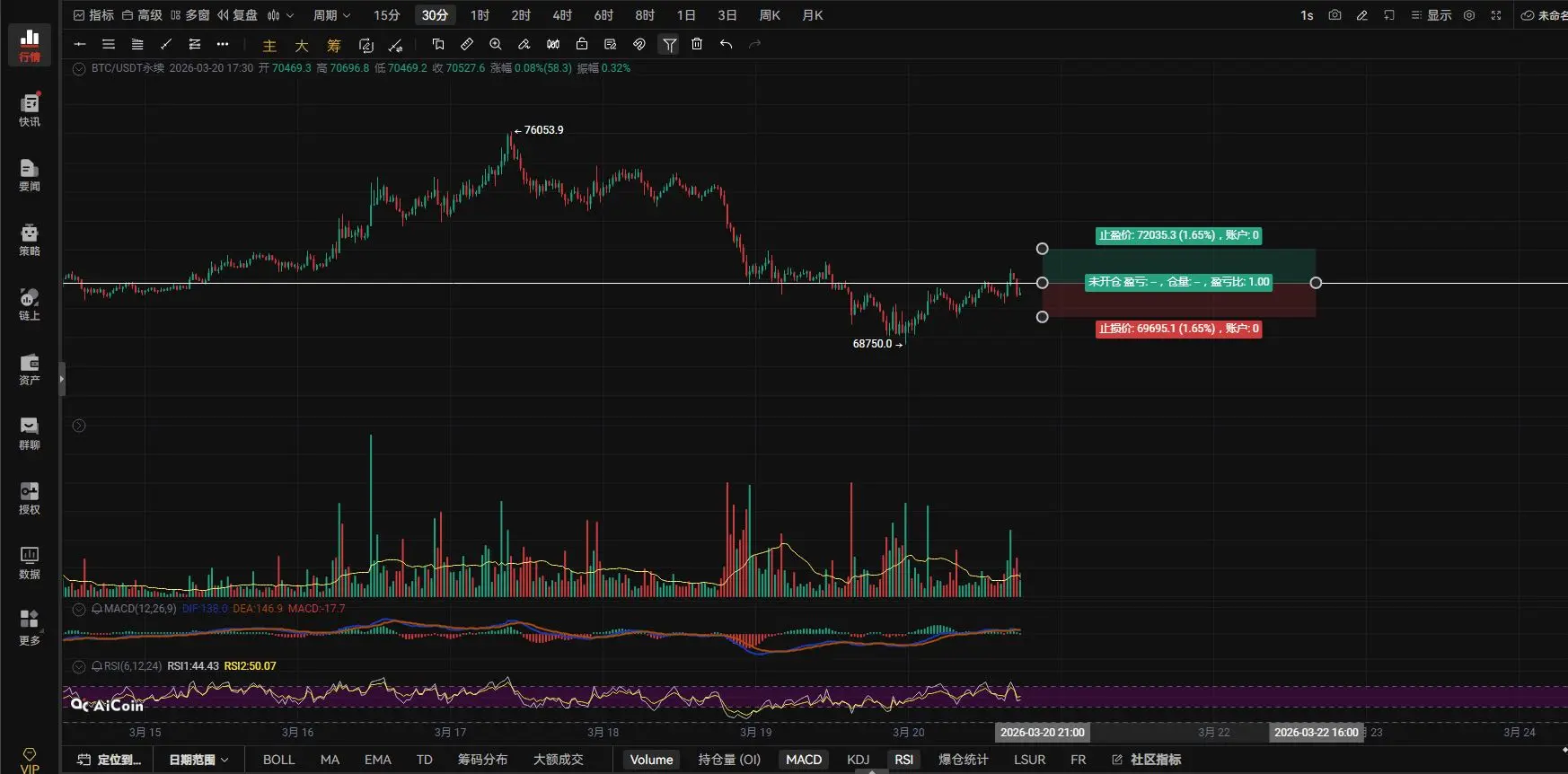This screenshot has width=1568, height=774.
Task: Select the ruler measurement tool
Action: (x=467, y=44)
